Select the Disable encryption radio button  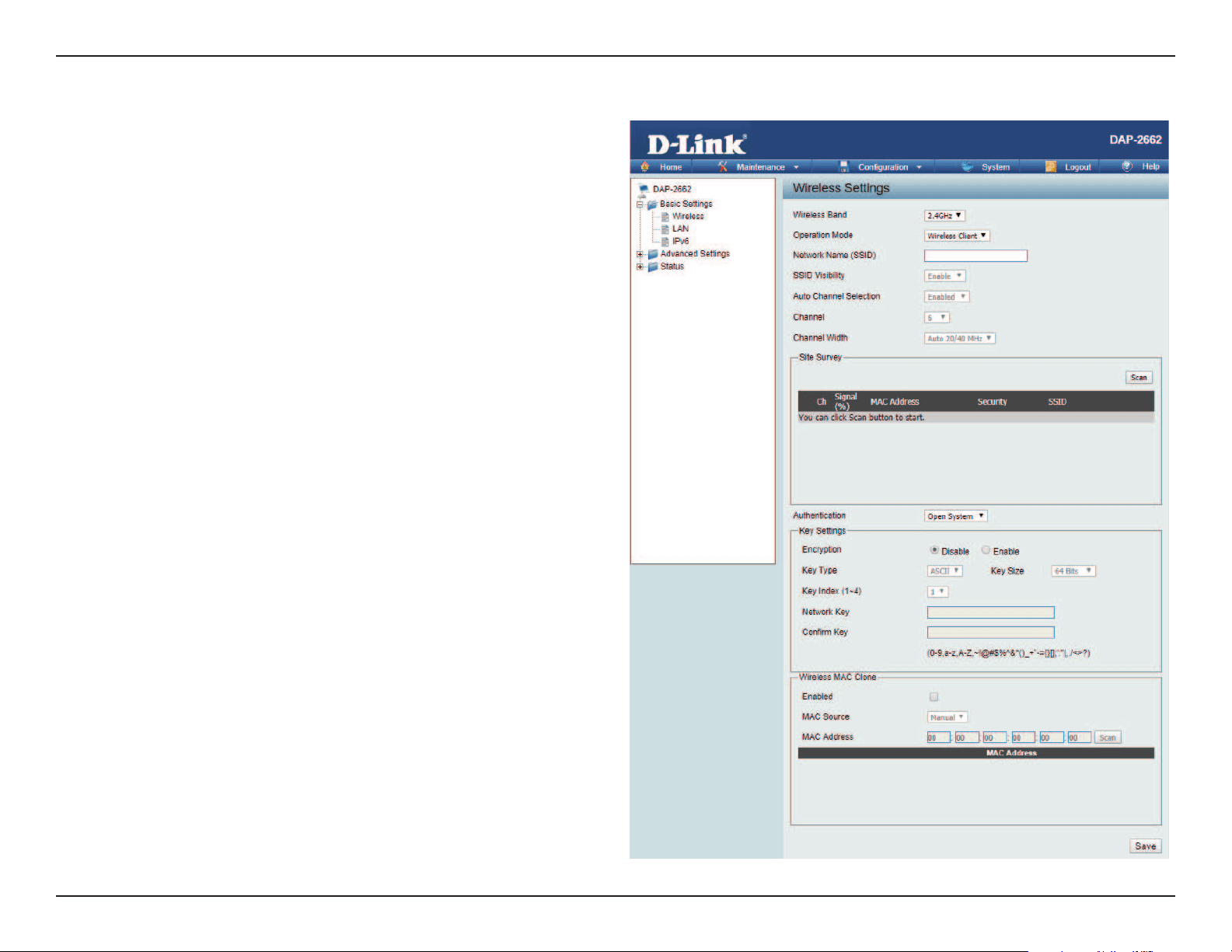(934, 550)
